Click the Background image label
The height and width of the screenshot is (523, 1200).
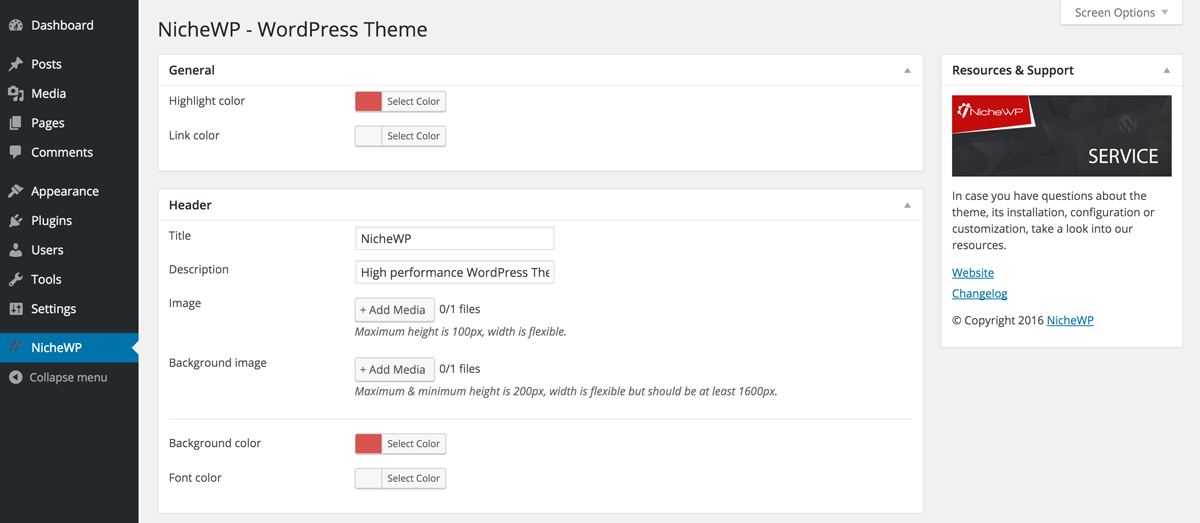pyautogui.click(x=218, y=363)
